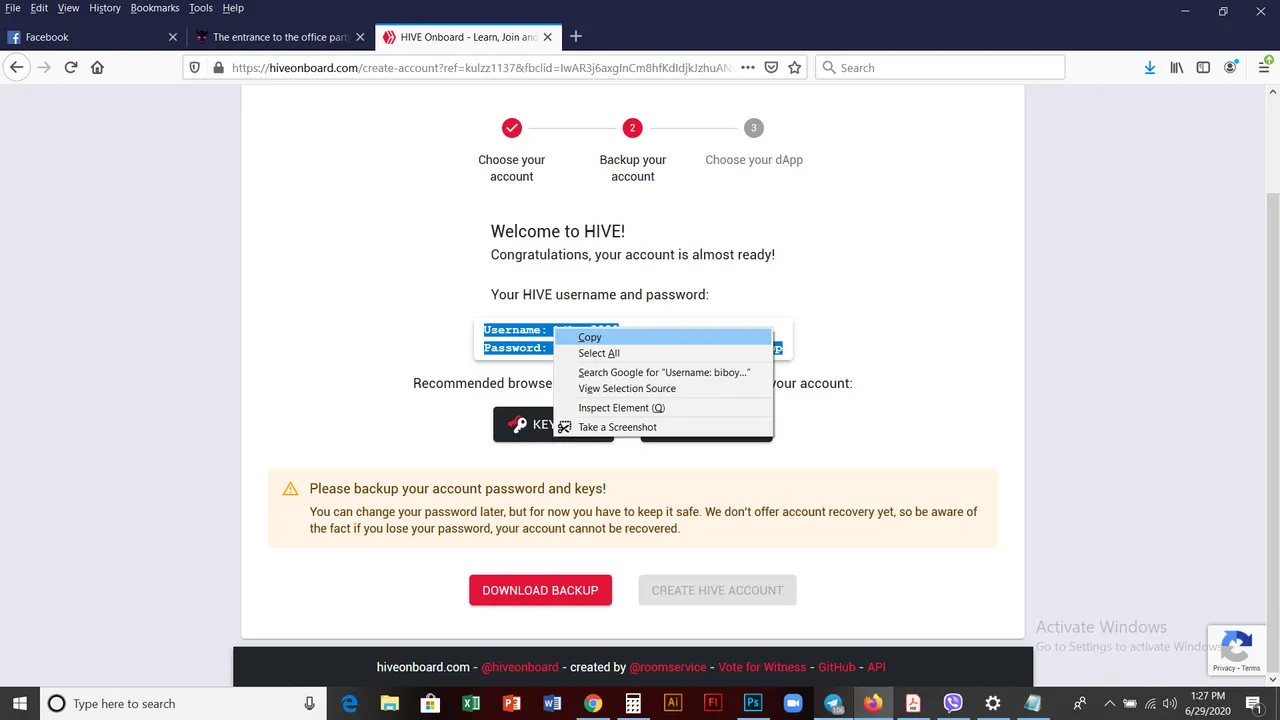Open the File menu
Screen dimensions: 1280x720
click(13, 8)
